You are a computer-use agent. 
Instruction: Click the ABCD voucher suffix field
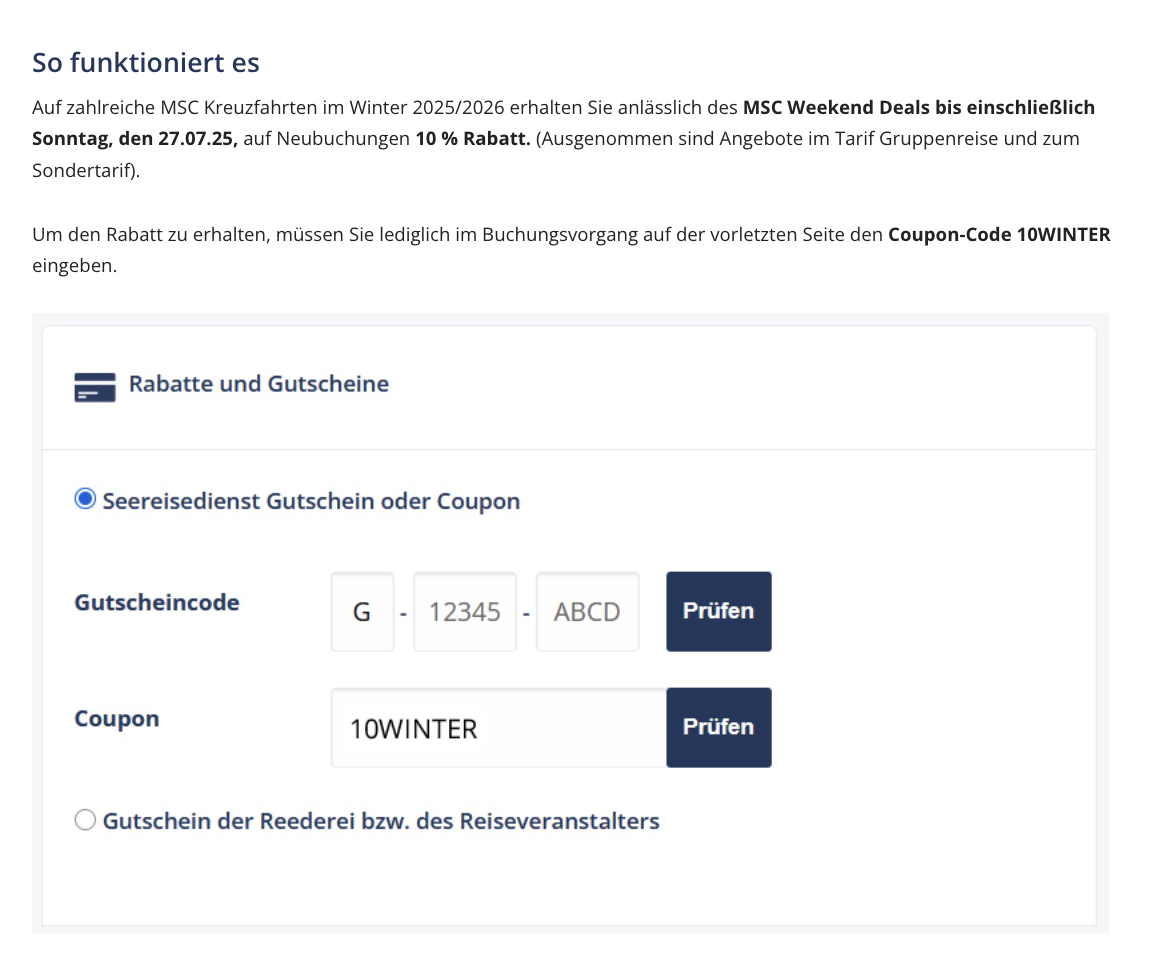click(588, 611)
